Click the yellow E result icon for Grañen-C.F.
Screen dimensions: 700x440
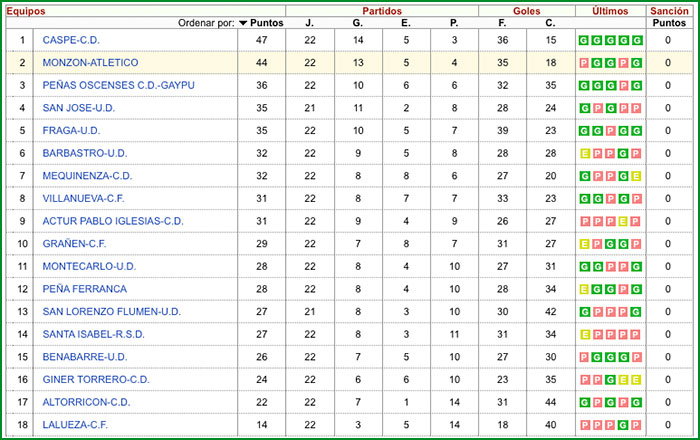click(584, 244)
